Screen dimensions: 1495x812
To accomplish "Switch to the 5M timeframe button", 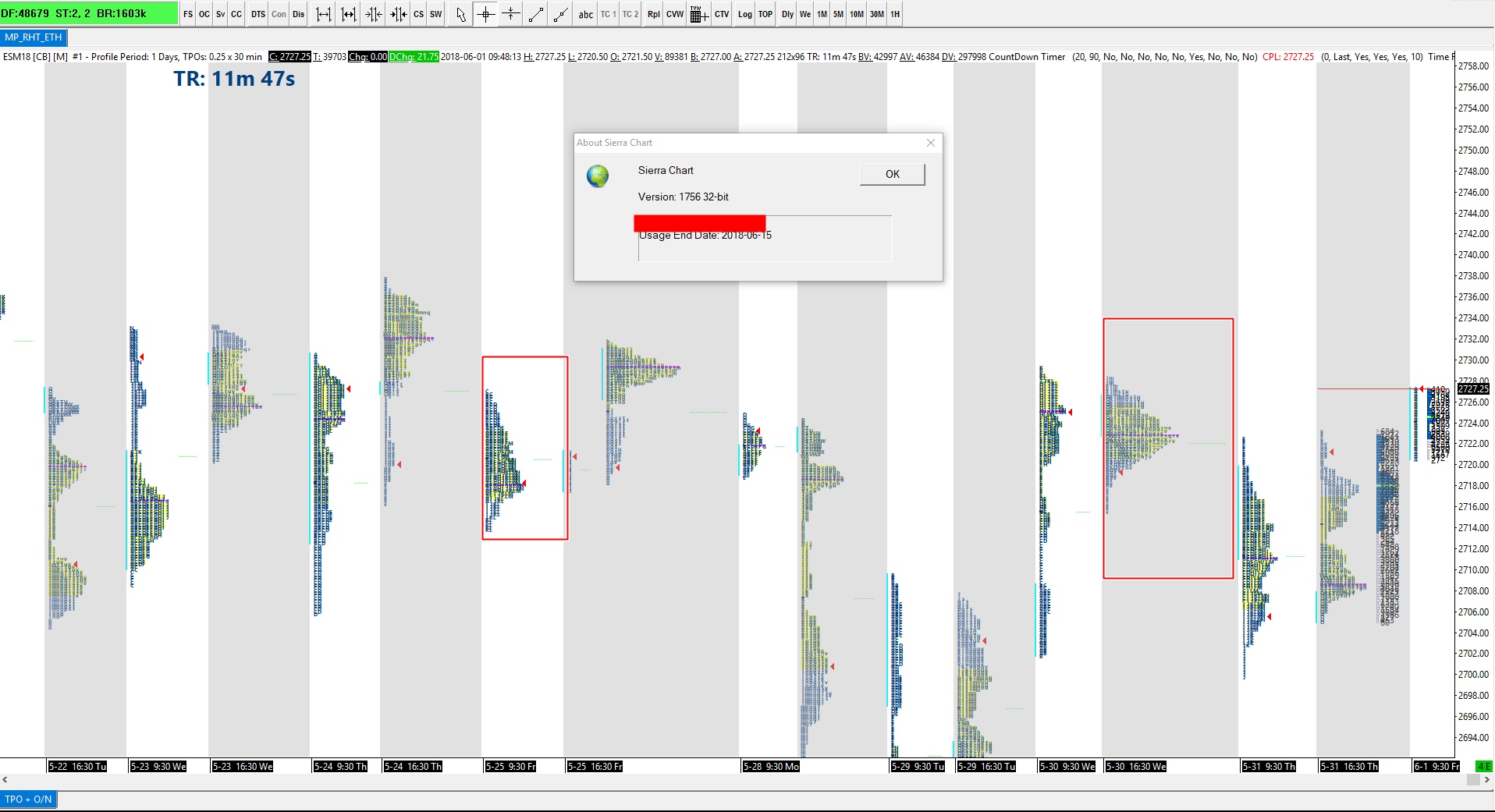I will (839, 14).
